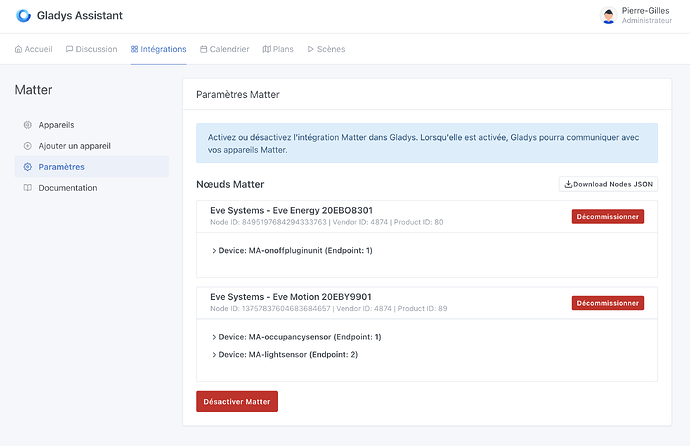Click the Gladys Assistant logo icon
Screen dimensions: 690x446
pyautogui.click(x=23, y=15)
